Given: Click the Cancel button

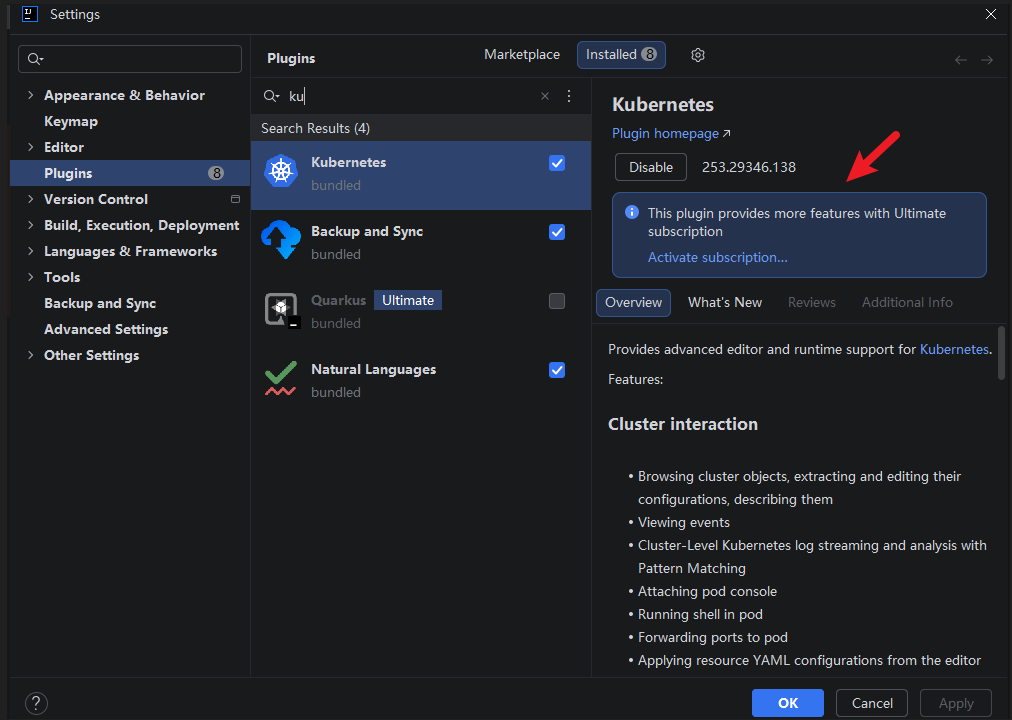Looking at the screenshot, I should (872, 703).
